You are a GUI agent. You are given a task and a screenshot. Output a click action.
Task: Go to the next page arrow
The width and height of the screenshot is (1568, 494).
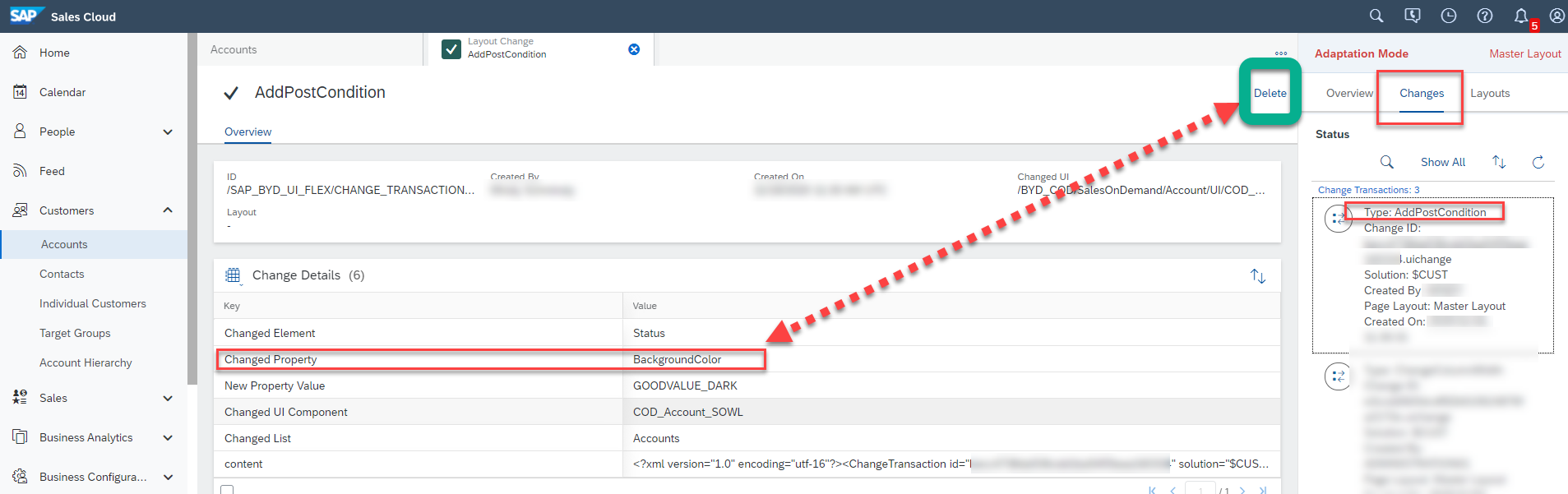[x=1242, y=491]
